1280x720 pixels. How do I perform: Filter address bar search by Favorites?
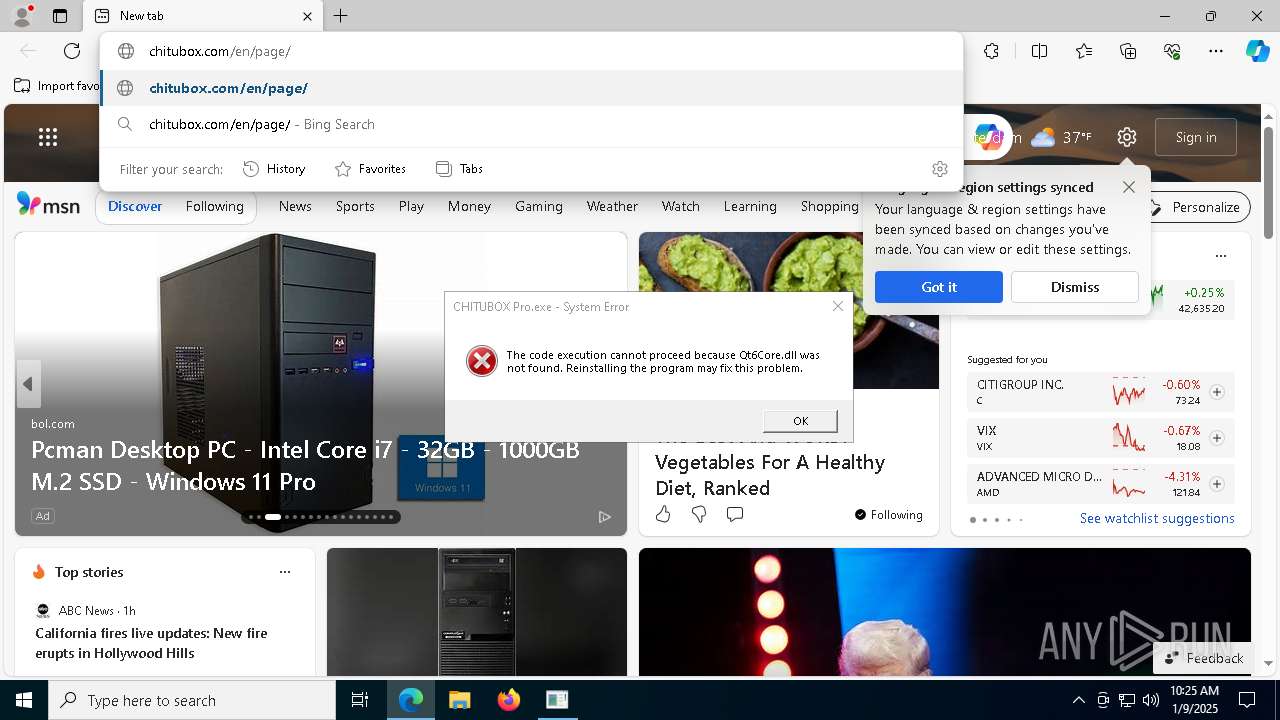click(x=370, y=169)
